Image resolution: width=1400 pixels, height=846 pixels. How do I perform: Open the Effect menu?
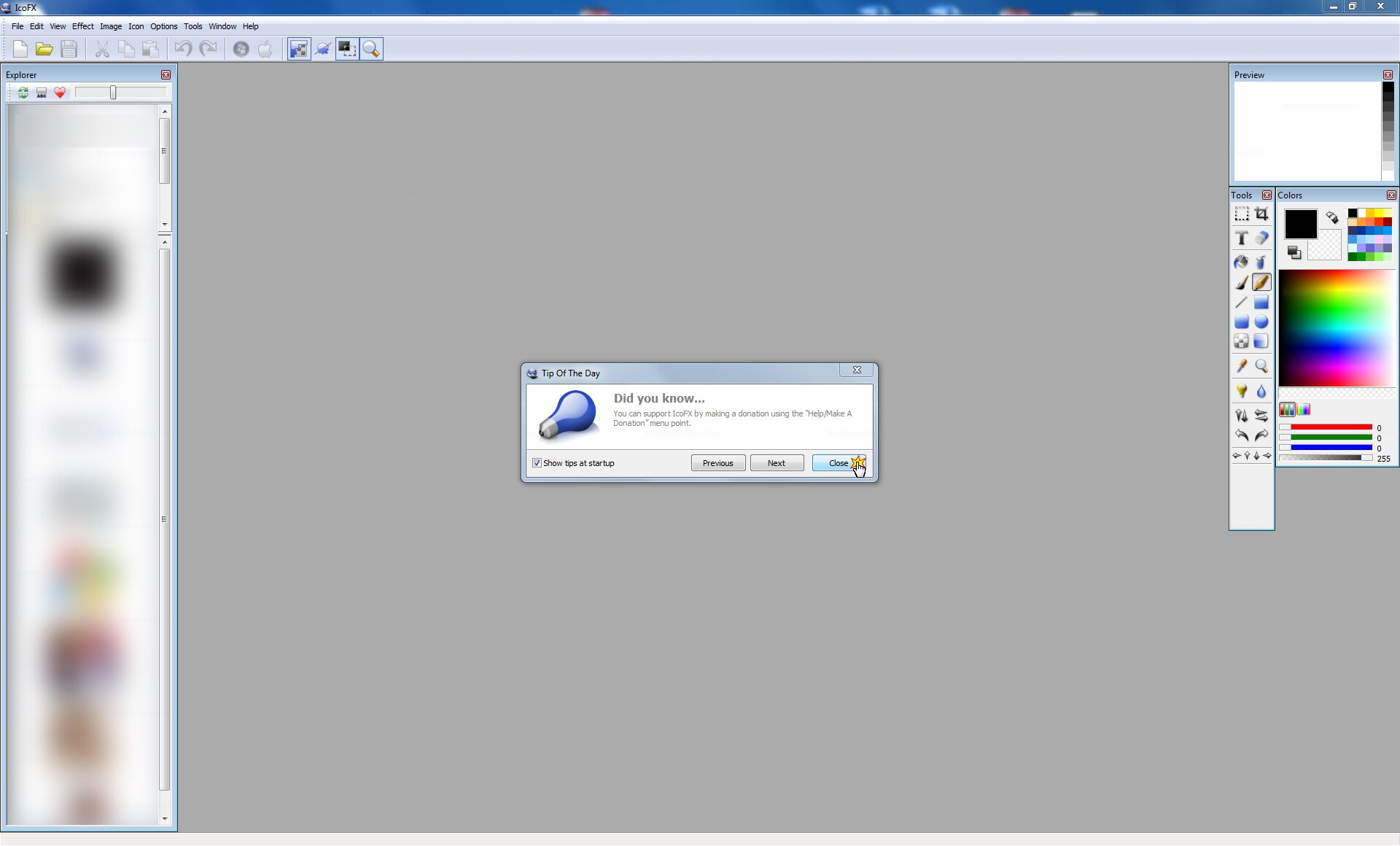[x=82, y=26]
